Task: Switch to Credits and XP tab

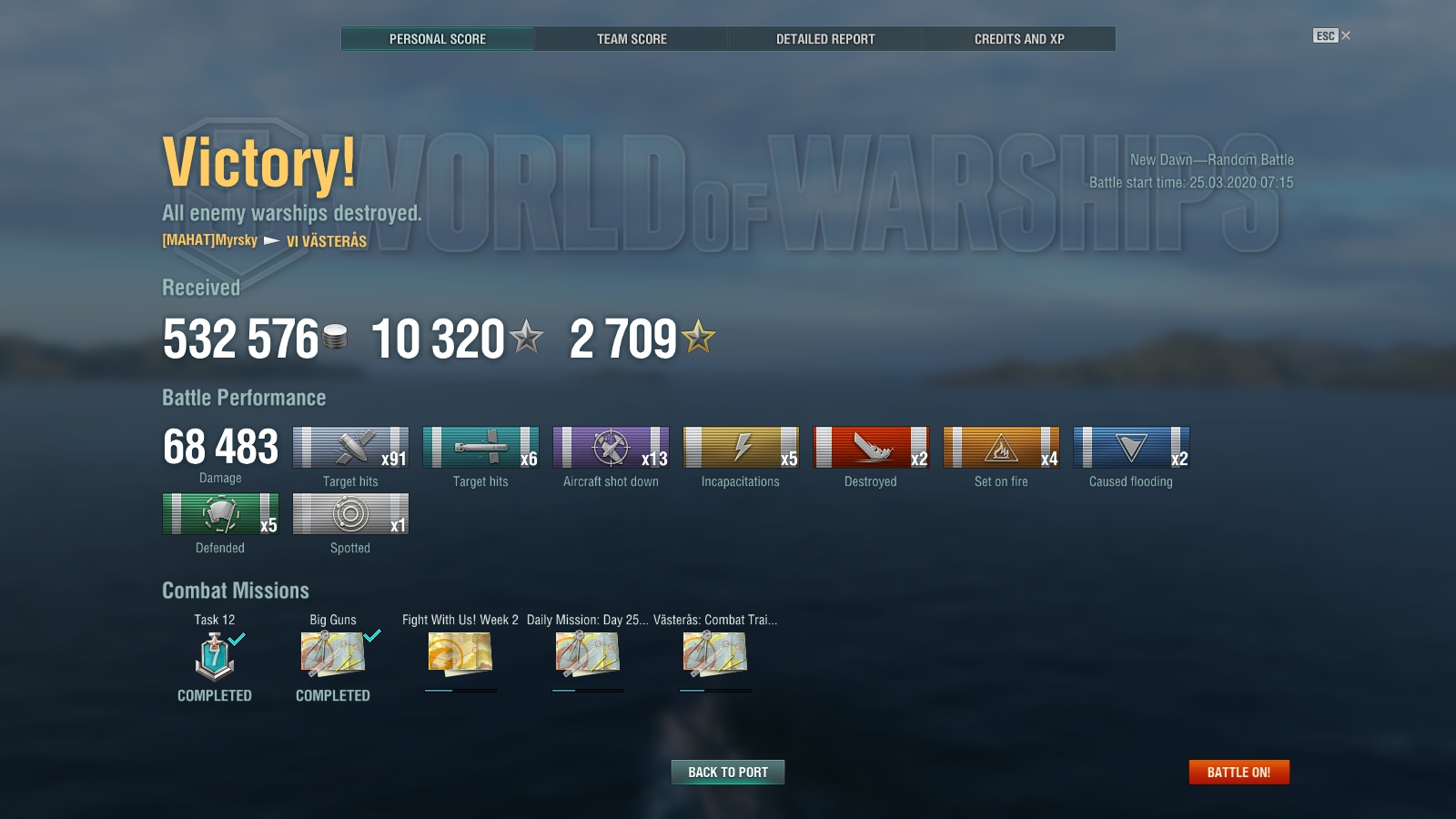Action: click(1019, 39)
